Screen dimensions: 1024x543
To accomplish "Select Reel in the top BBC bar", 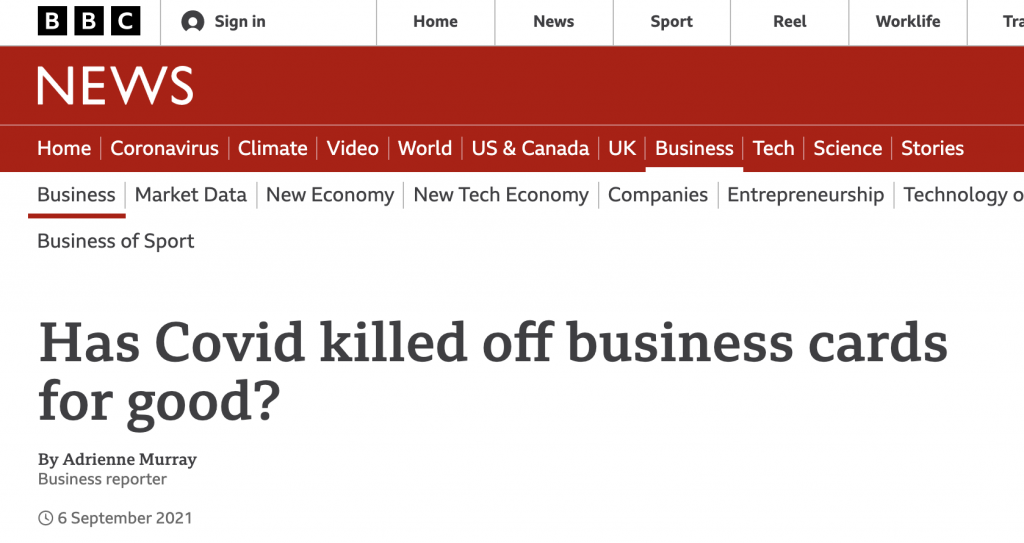I will [x=790, y=22].
